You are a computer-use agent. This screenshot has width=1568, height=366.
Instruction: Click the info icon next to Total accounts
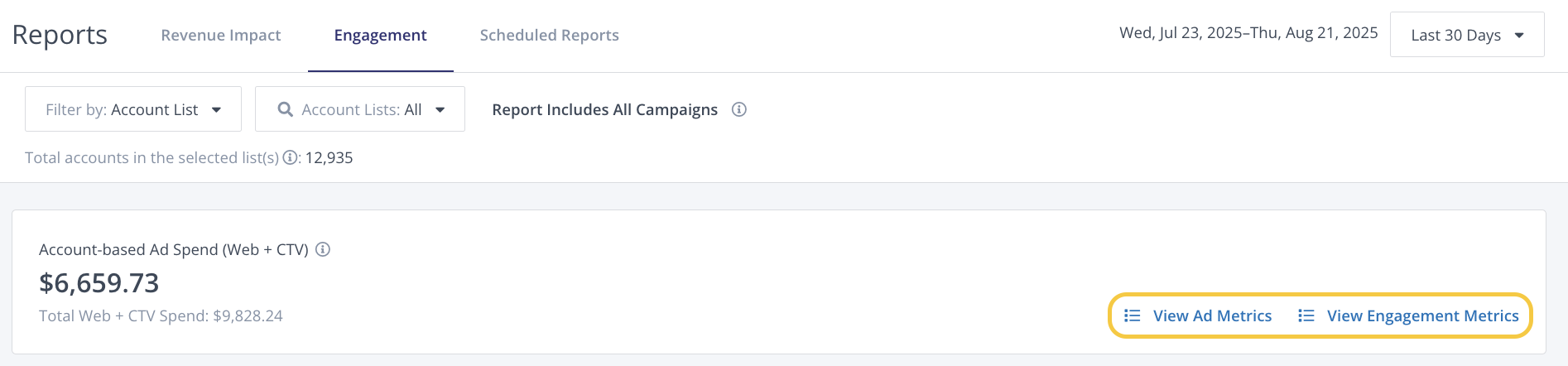[x=290, y=157]
